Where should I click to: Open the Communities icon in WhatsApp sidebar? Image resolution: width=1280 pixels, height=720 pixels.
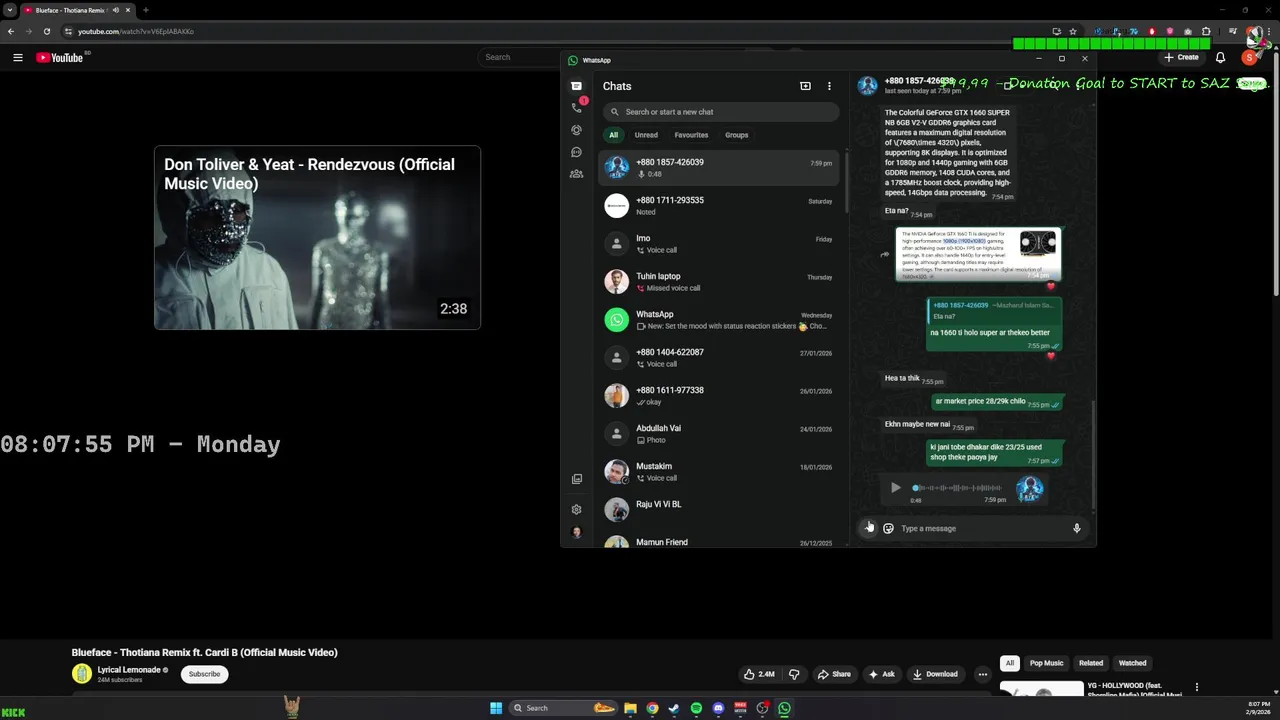point(576,174)
